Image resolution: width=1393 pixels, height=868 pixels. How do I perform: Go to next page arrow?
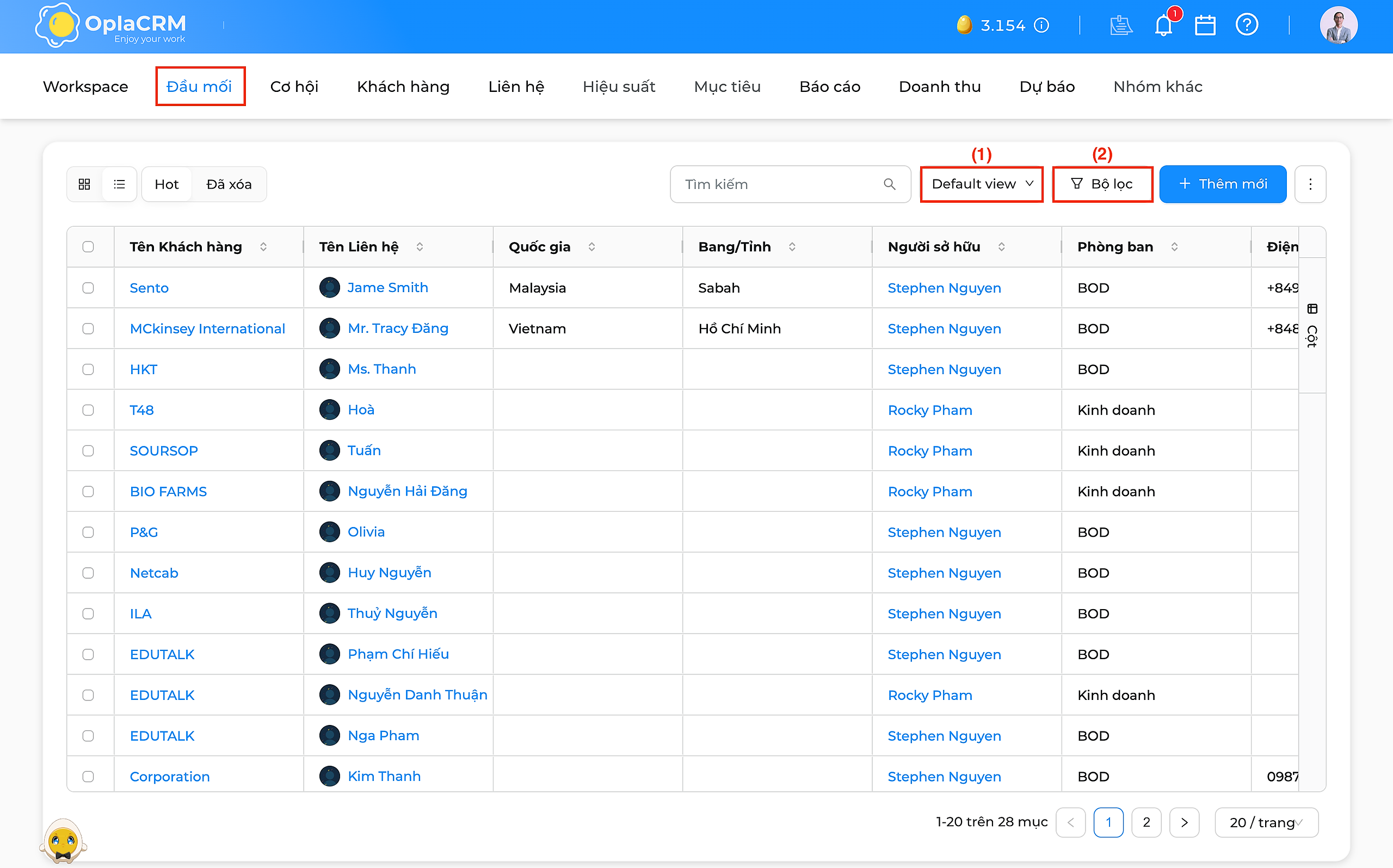pyautogui.click(x=1185, y=823)
